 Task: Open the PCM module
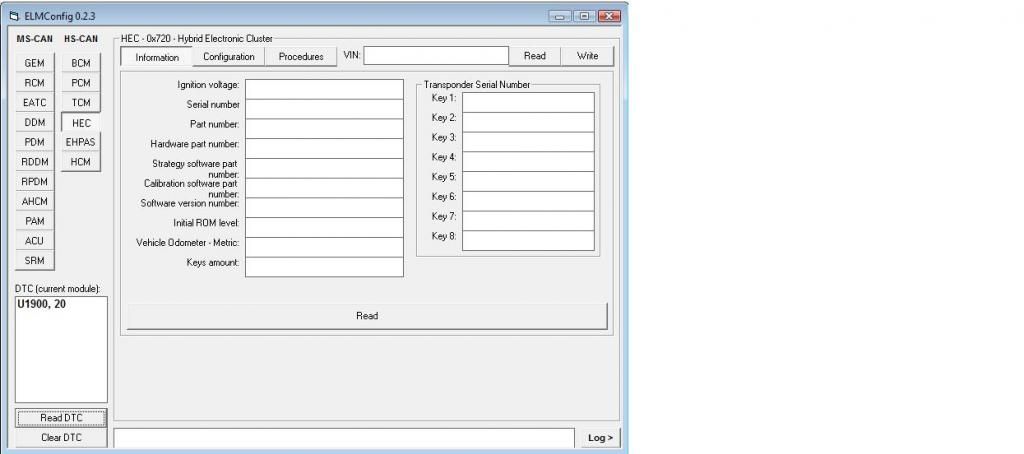[x=81, y=83]
